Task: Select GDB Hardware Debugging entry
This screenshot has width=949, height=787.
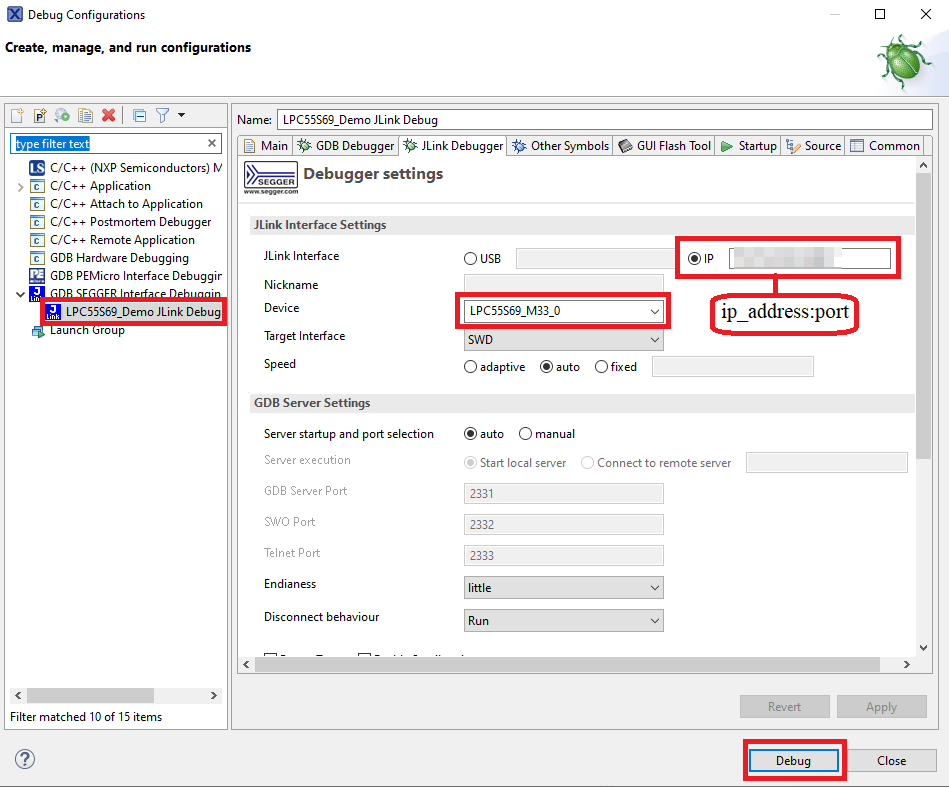Action: [x=109, y=258]
